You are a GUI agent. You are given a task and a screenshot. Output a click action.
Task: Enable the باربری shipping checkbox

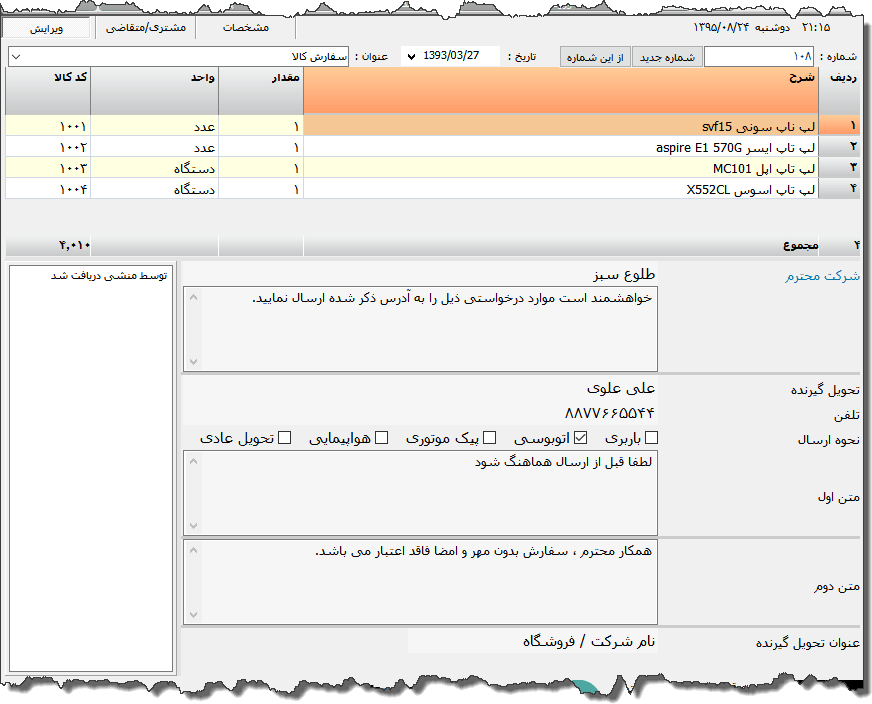coord(650,437)
